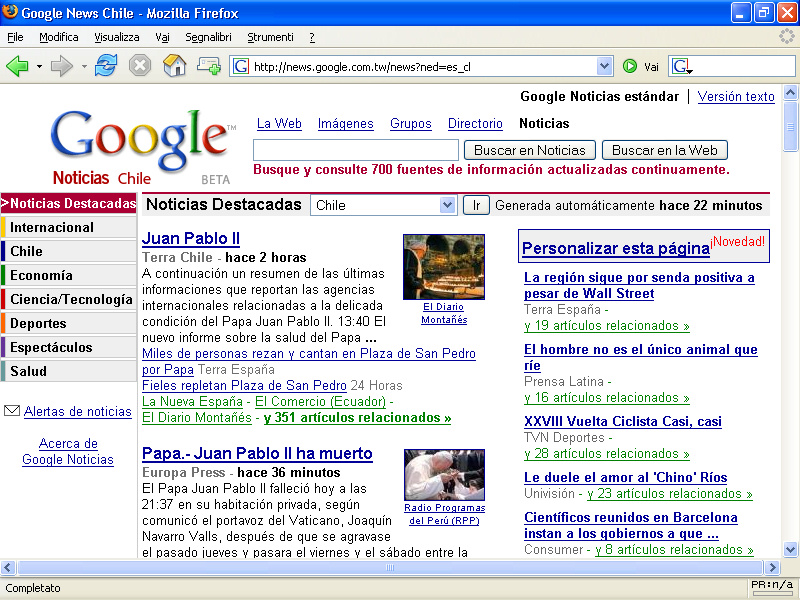800x600 pixels.
Task: Select the Chile sidebar section
Action: pos(68,251)
